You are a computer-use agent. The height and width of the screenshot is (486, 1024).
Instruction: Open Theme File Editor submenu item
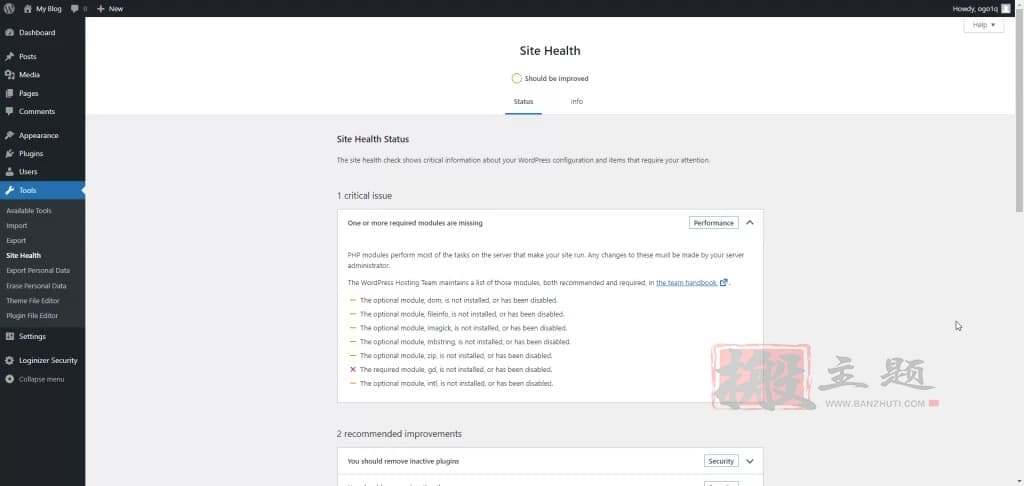[x=33, y=301]
